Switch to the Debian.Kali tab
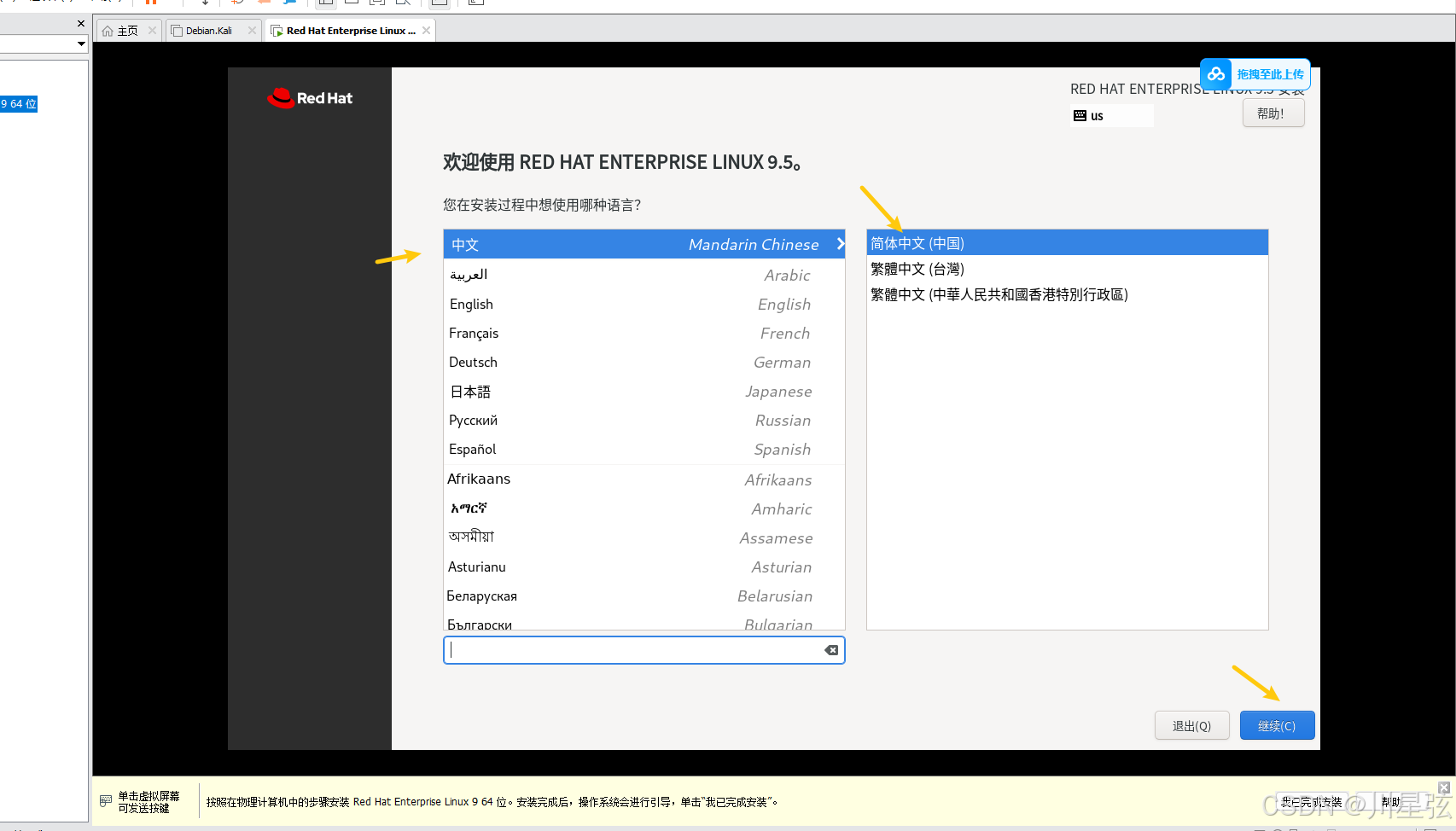This screenshot has width=1456, height=831. (213, 31)
